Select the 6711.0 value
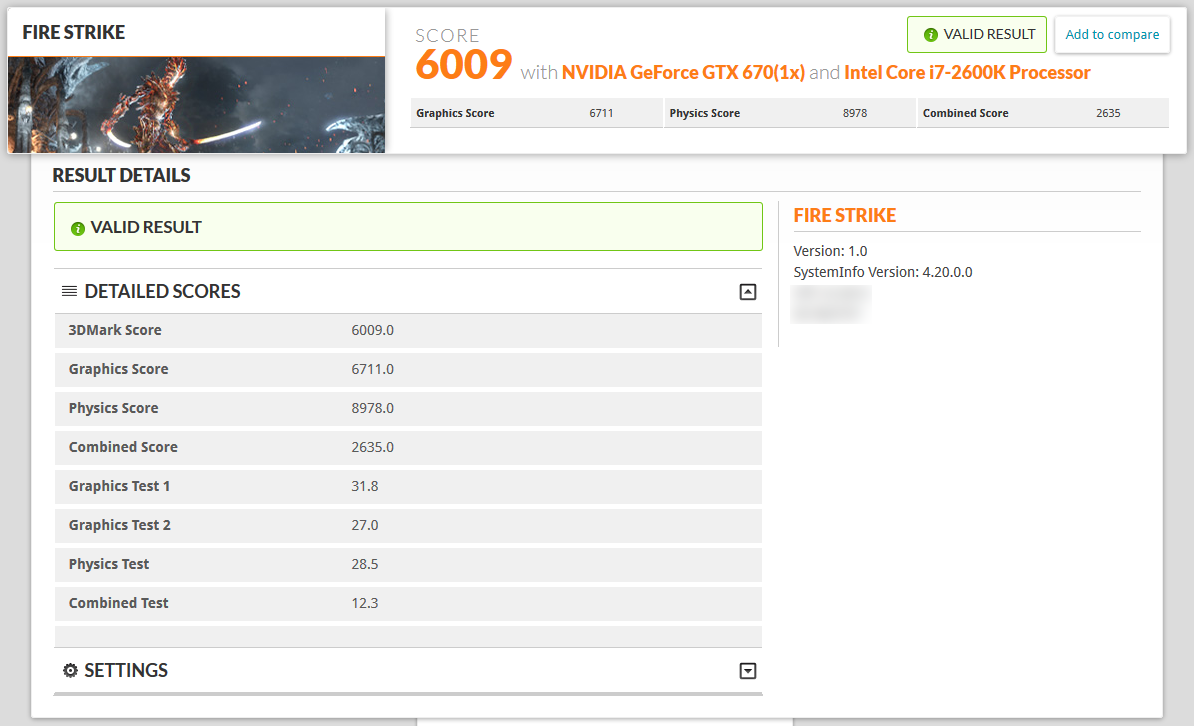 coord(372,369)
